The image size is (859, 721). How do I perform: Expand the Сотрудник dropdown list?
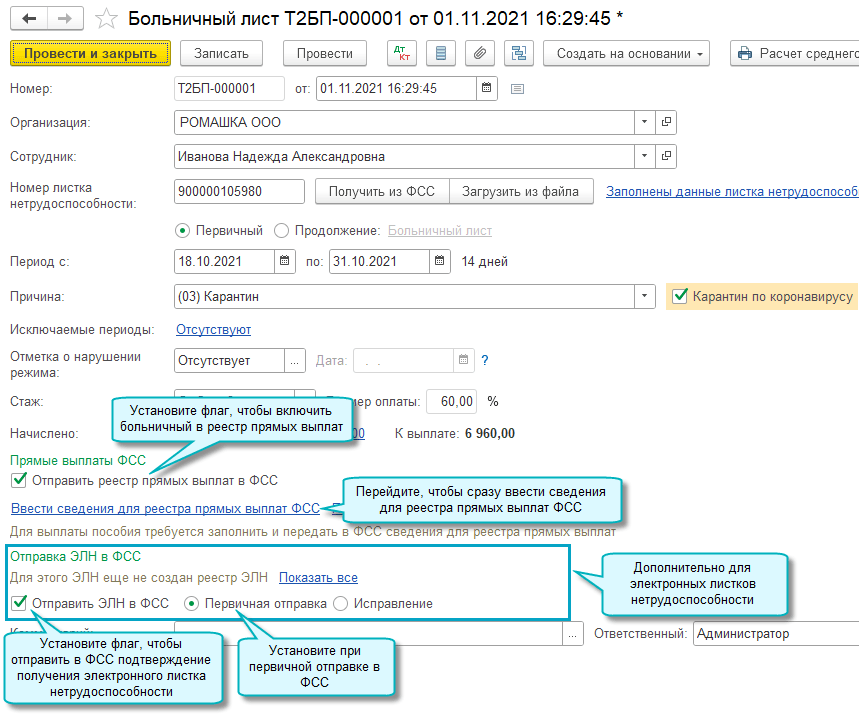[645, 156]
